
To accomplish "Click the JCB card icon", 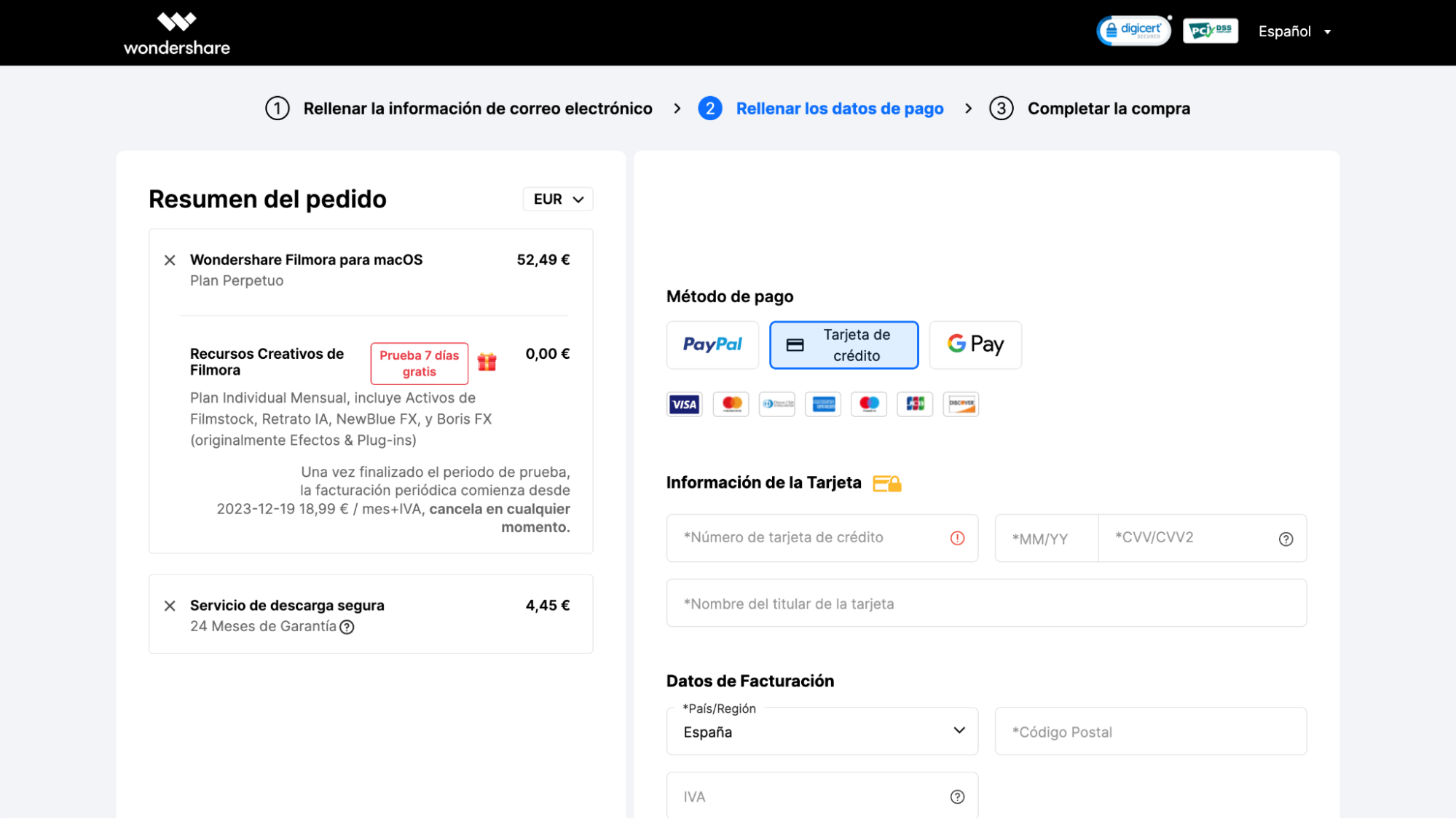I will [915, 404].
